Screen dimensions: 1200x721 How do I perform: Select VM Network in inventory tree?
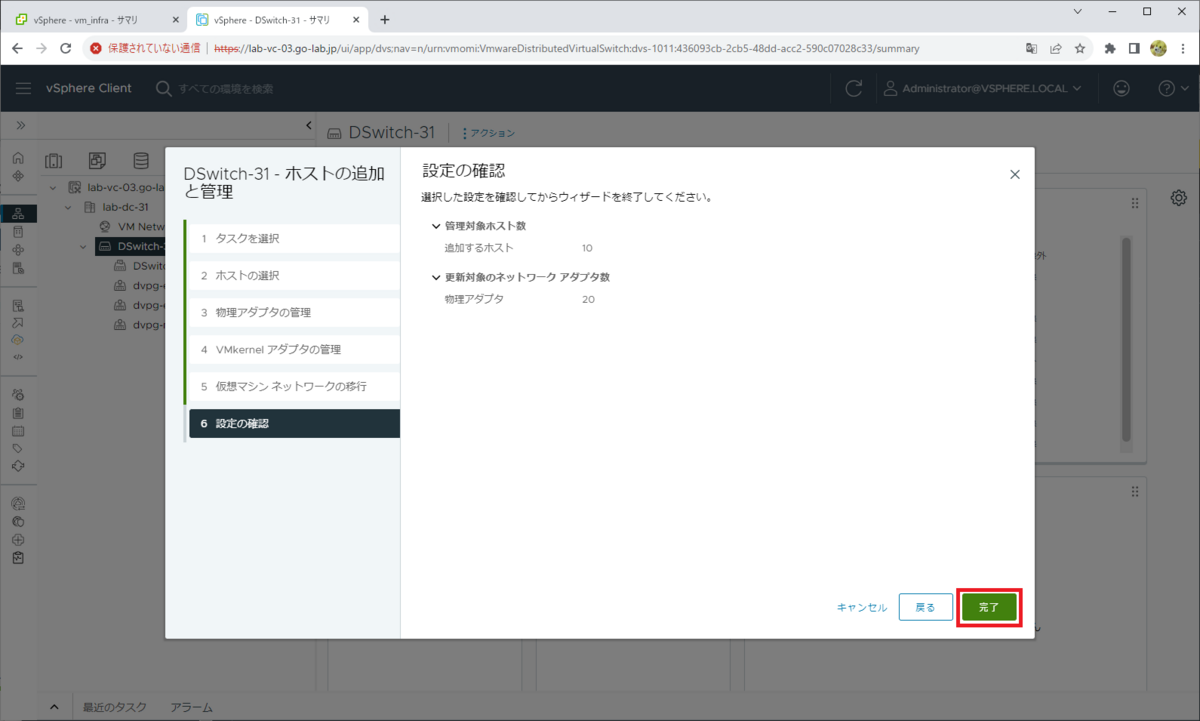coord(140,226)
